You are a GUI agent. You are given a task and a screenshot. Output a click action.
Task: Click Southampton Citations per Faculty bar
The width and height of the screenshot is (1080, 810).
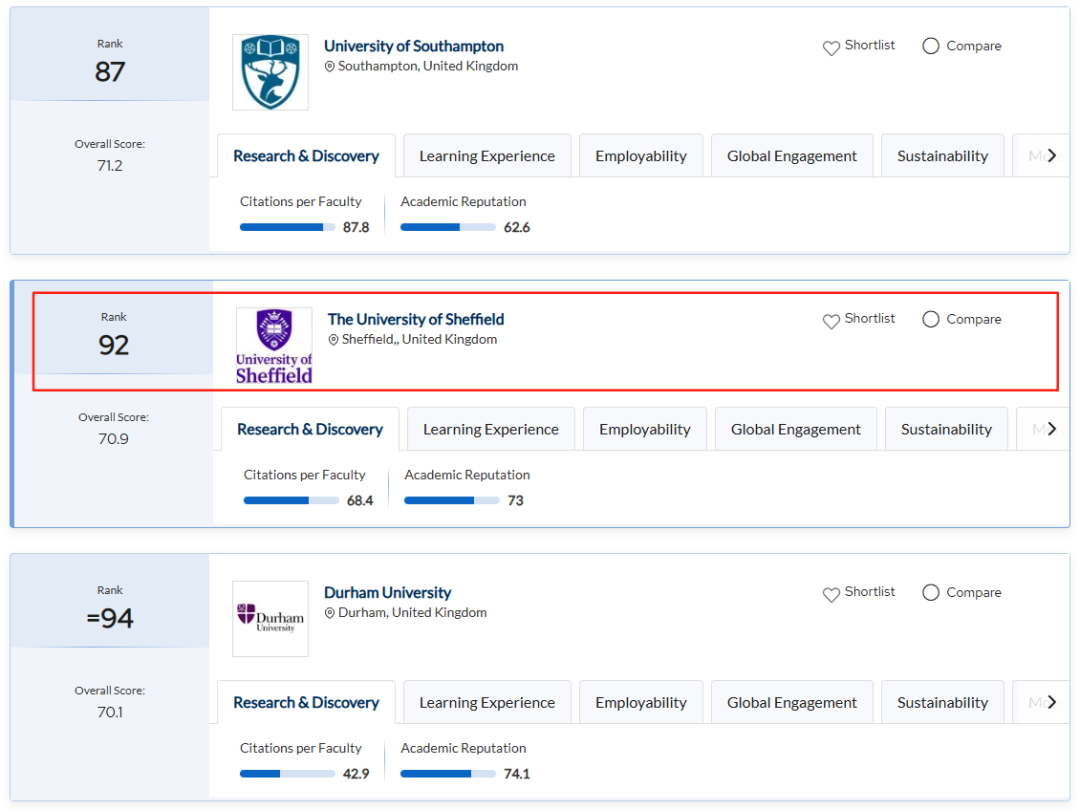coord(287,227)
